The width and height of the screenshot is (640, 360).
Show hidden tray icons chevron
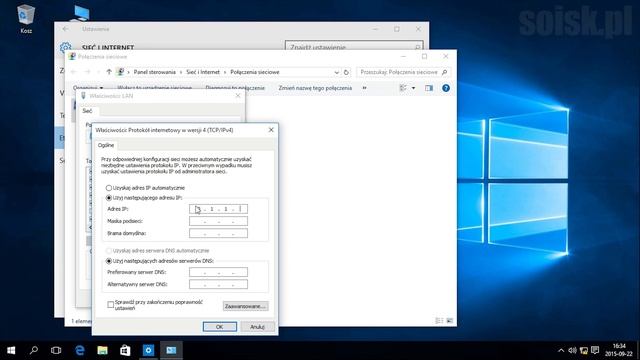coord(561,351)
